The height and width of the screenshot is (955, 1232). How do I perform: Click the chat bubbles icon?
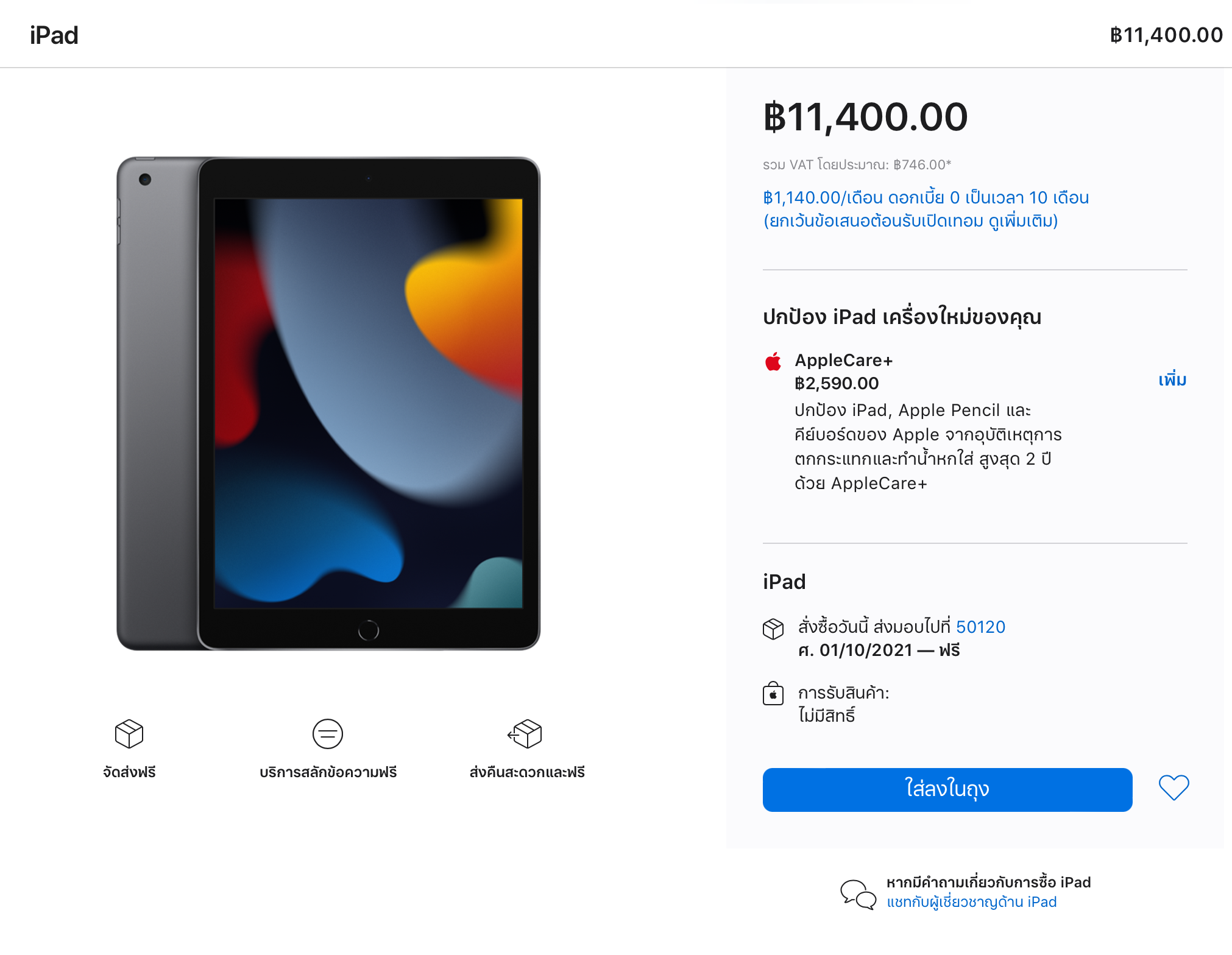tap(858, 894)
